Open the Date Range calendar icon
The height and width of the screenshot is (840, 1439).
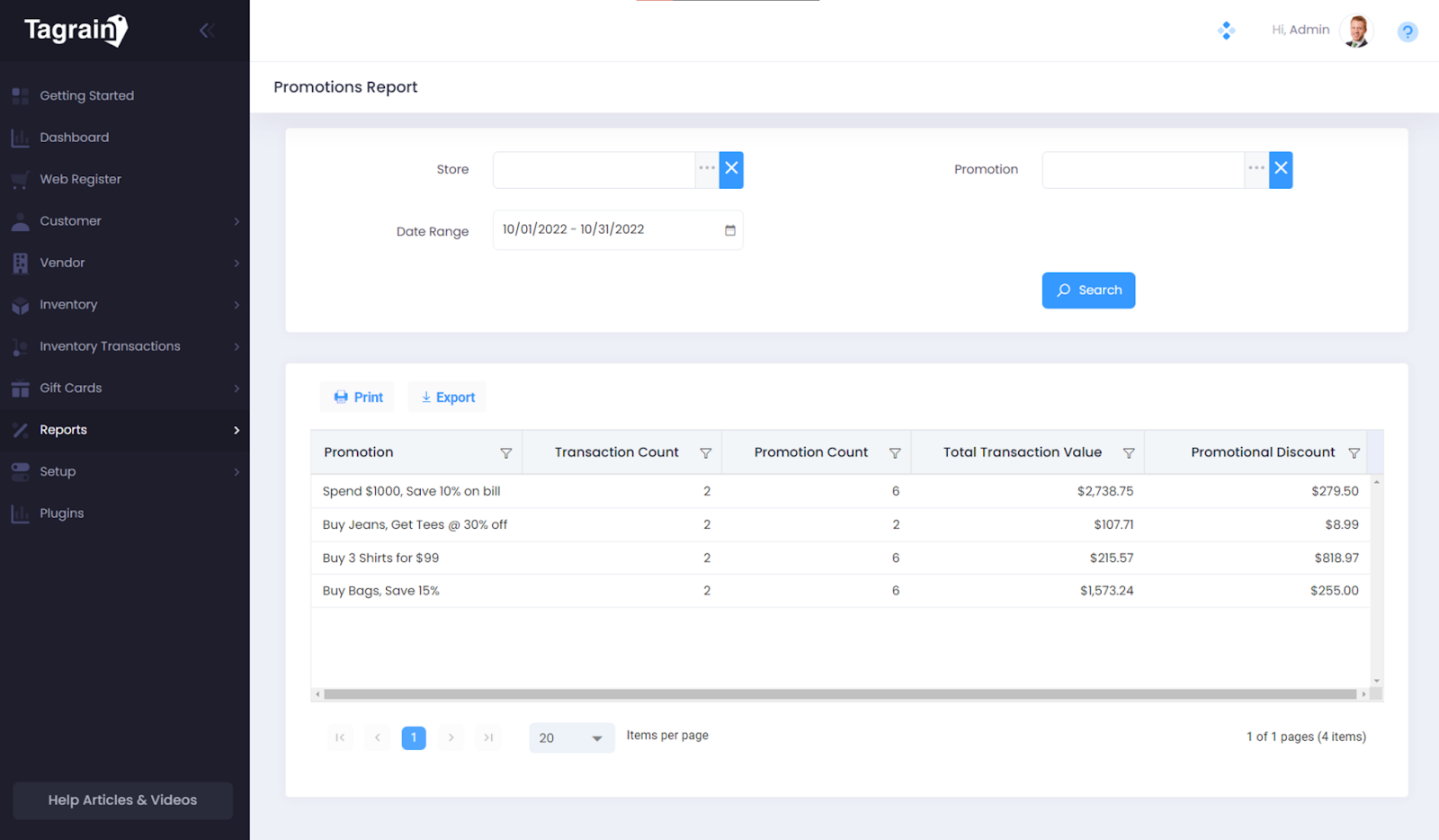point(729,230)
